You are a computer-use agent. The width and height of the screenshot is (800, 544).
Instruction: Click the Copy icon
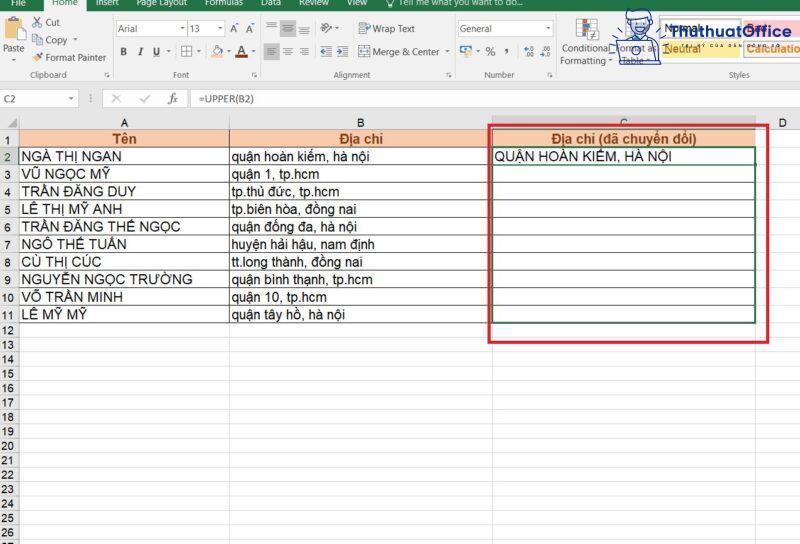click(37, 39)
